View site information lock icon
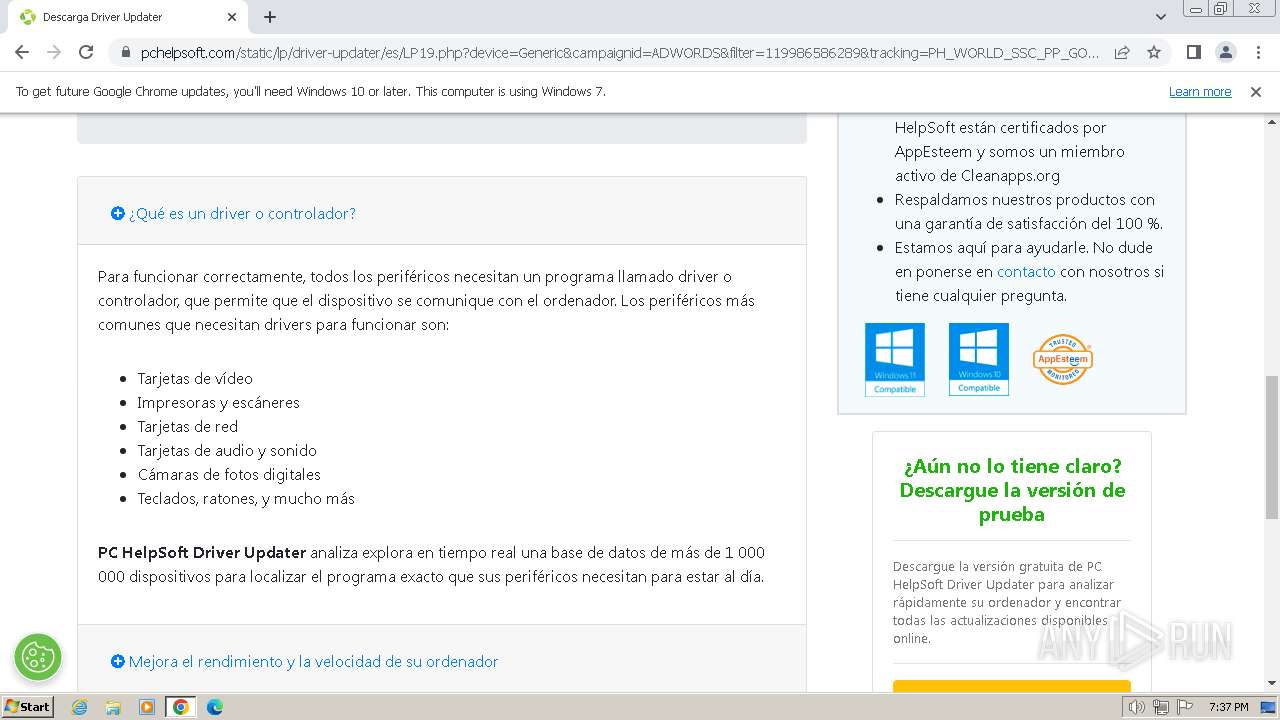Viewport: 1280px width, 720px height. [125, 52]
